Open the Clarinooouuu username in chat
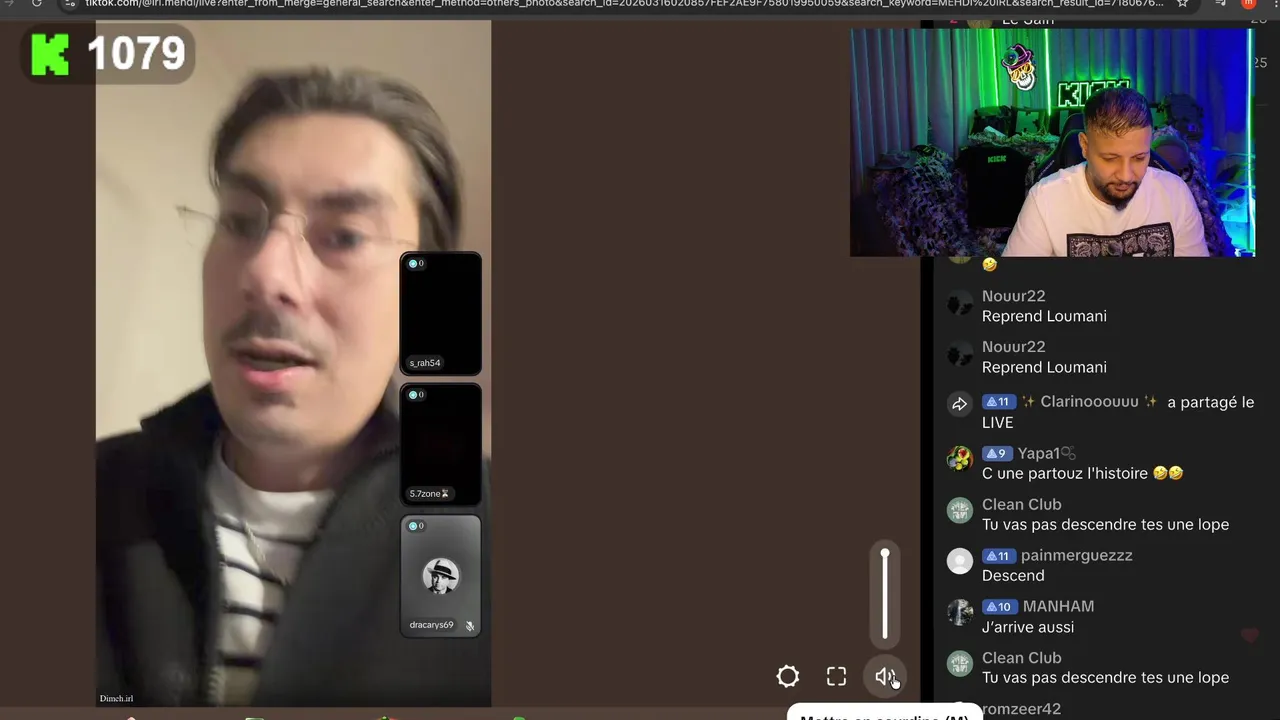 1089,402
